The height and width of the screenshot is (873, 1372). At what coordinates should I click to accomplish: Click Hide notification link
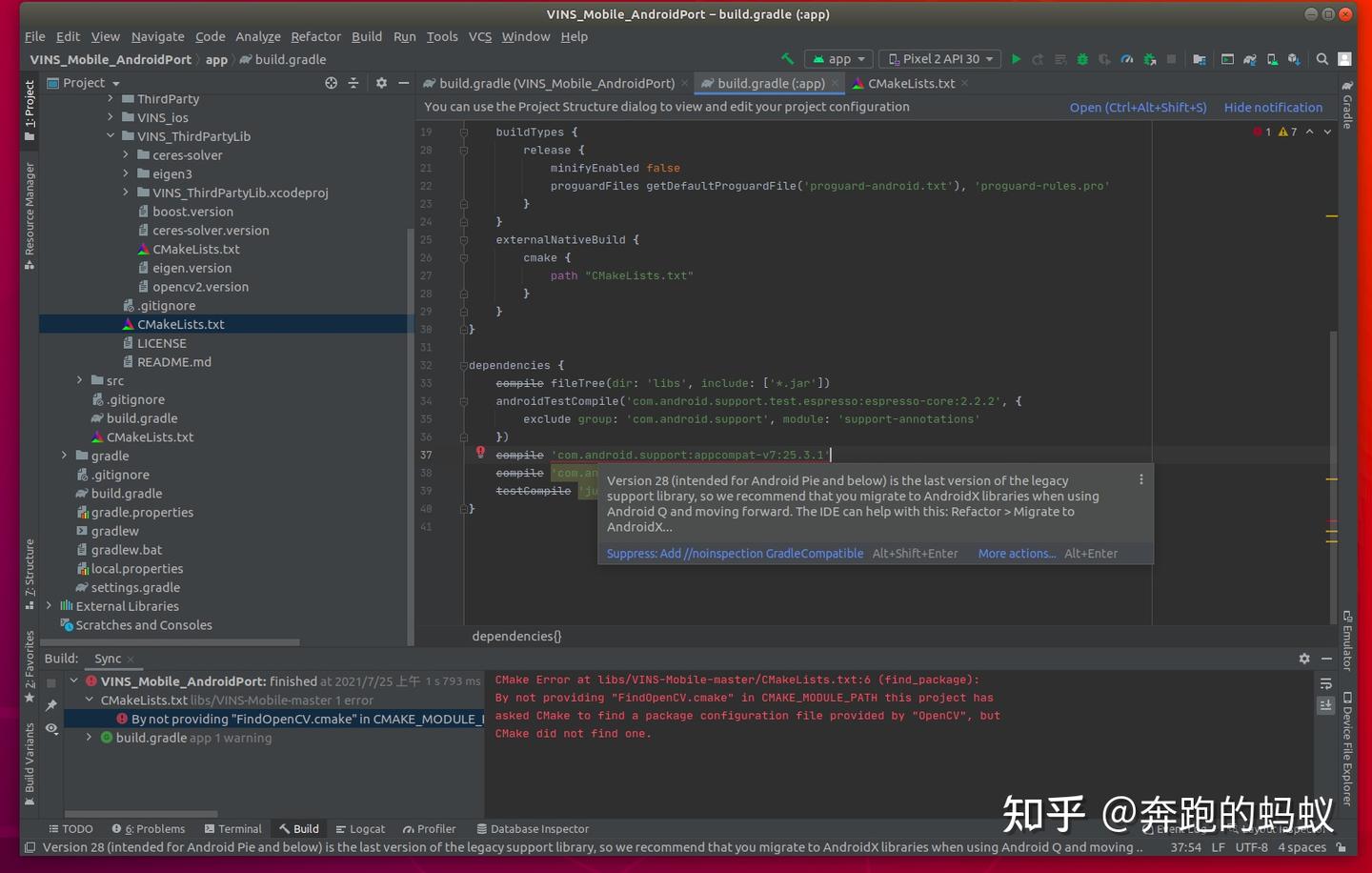pyautogui.click(x=1273, y=108)
